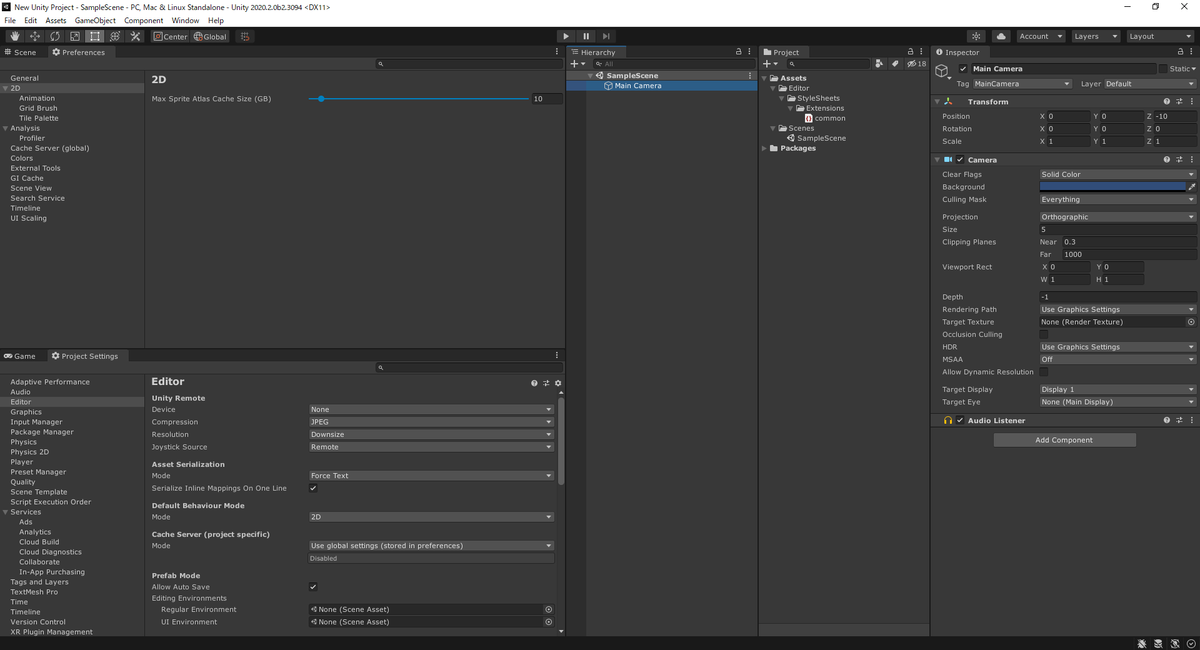Pick Regular Environment scene asset
1200x650 pixels.
pyautogui.click(x=548, y=609)
